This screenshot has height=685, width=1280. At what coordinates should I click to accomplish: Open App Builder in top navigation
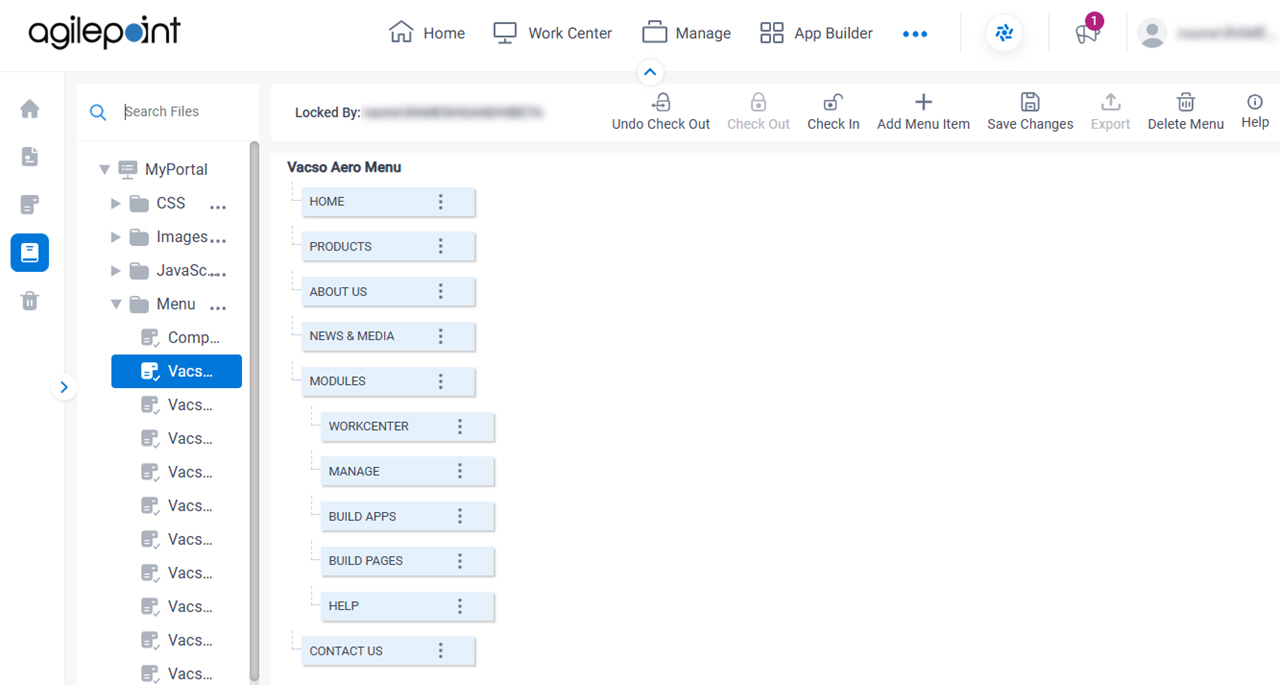816,33
